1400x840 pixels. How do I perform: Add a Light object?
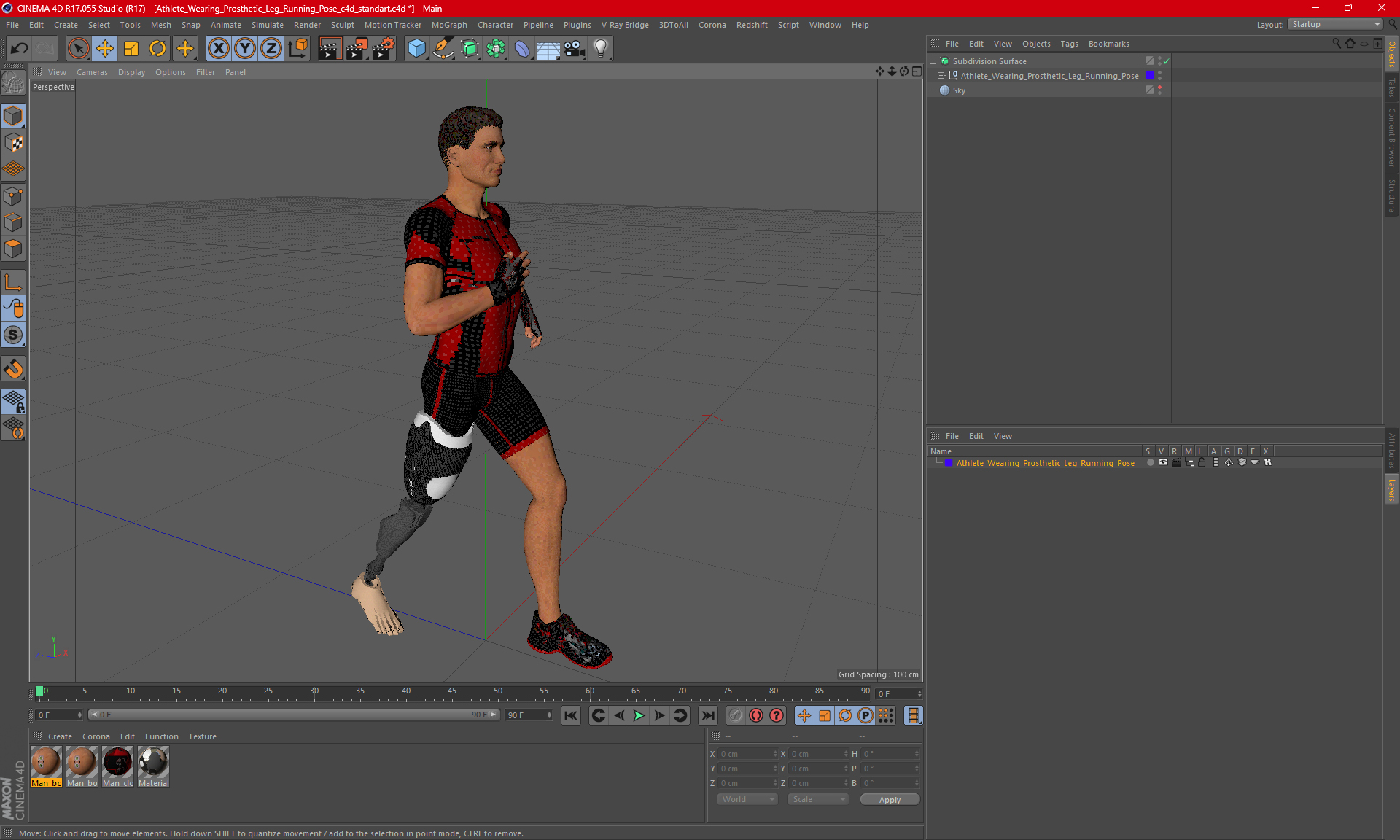pos(601,48)
